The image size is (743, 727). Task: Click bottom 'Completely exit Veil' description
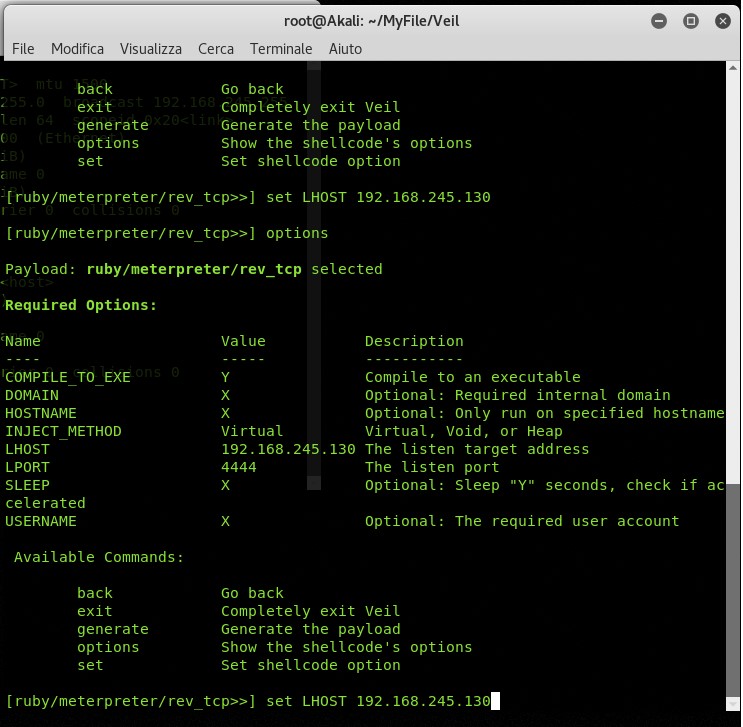click(x=311, y=611)
